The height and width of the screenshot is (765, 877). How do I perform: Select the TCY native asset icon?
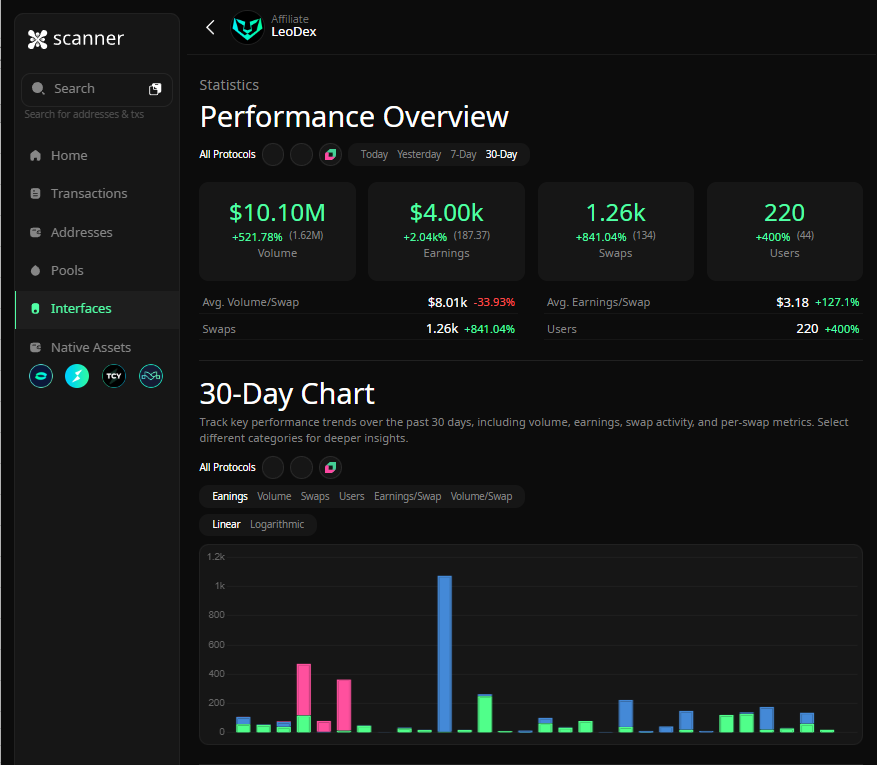(x=114, y=376)
